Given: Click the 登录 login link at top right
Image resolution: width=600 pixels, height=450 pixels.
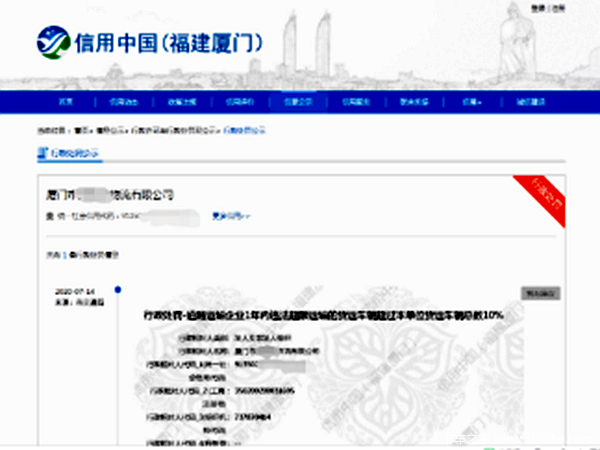Looking at the screenshot, I should [539, 9].
